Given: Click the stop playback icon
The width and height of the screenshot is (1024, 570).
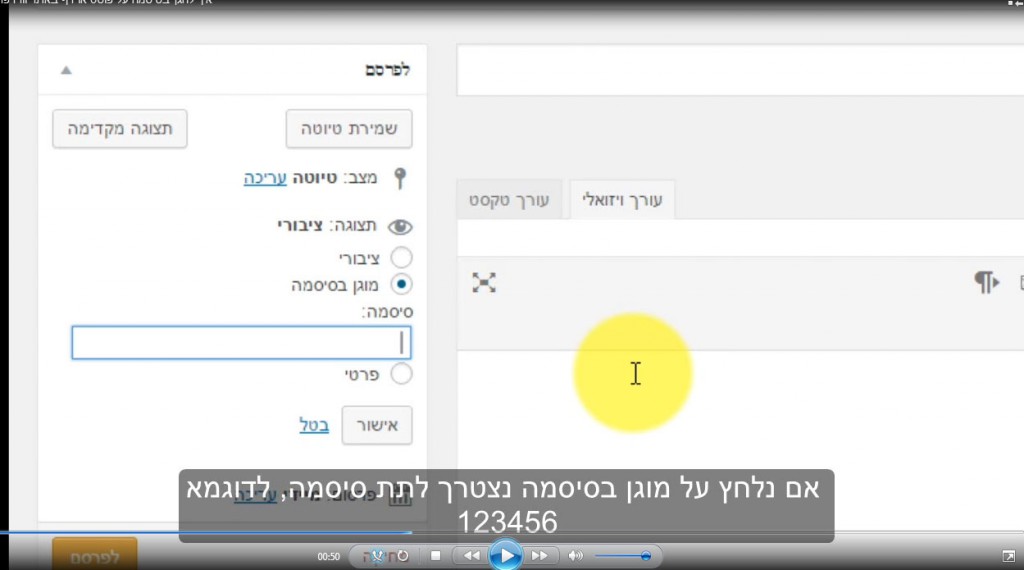Looking at the screenshot, I should click(x=435, y=555).
